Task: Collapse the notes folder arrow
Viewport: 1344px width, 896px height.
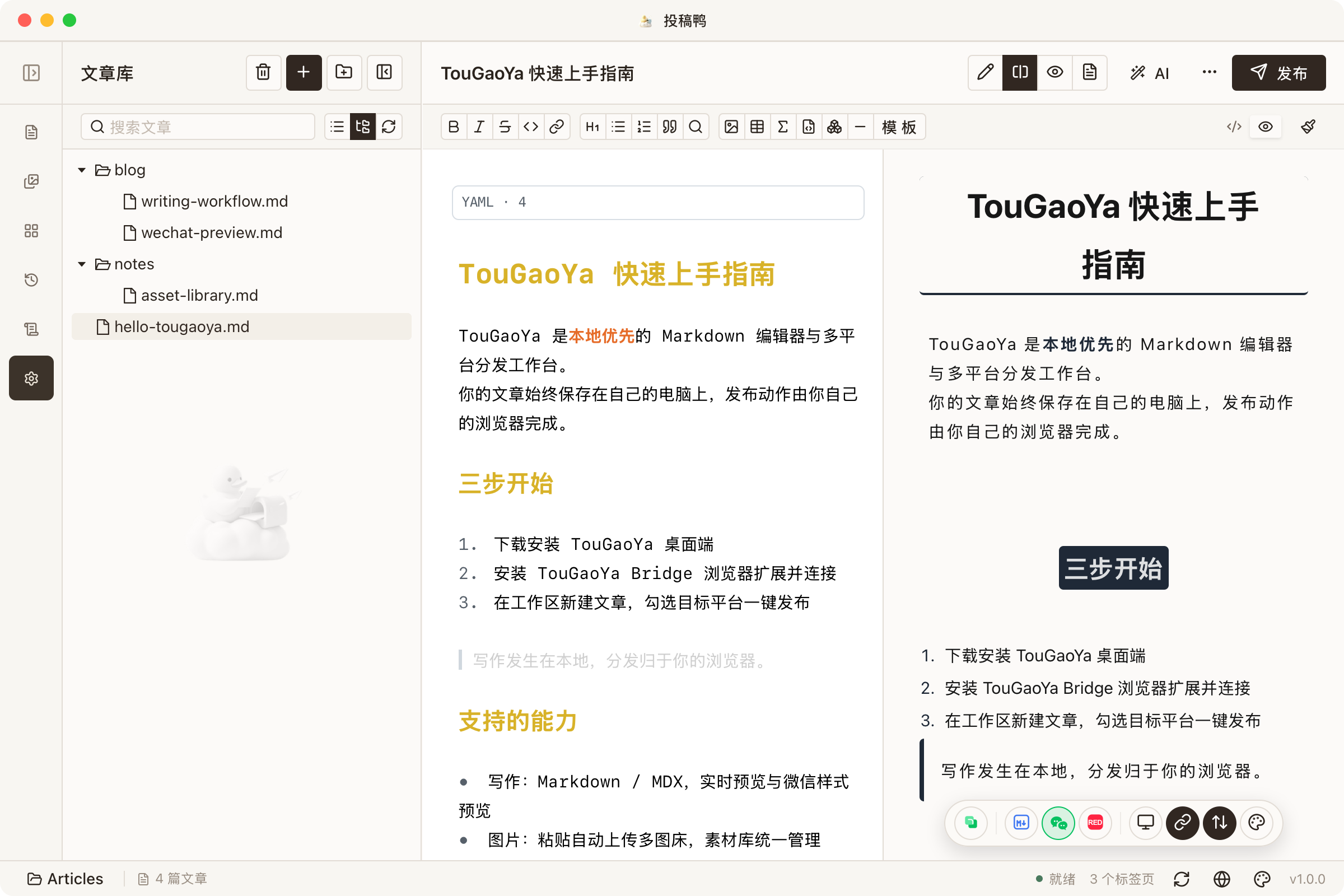Action: [x=82, y=264]
